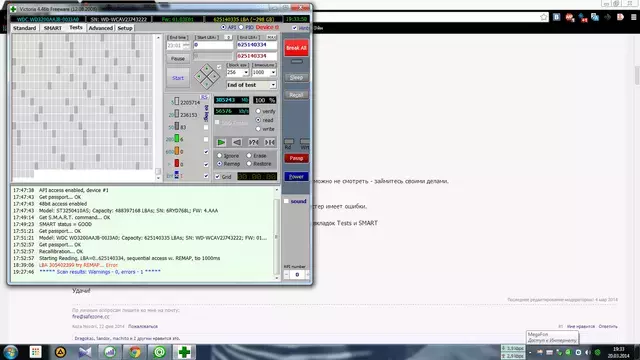Bookmark page with the Chrome star icon

544,17
